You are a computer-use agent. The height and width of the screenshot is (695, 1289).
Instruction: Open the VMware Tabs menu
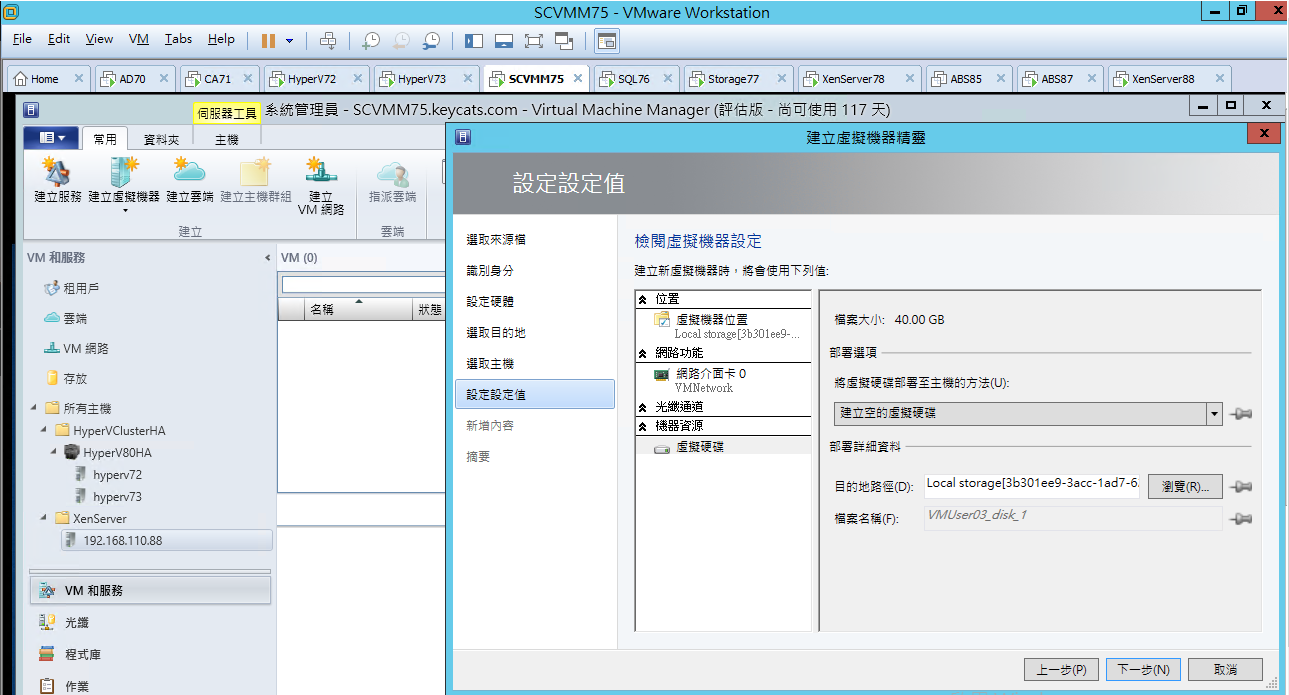(x=178, y=39)
